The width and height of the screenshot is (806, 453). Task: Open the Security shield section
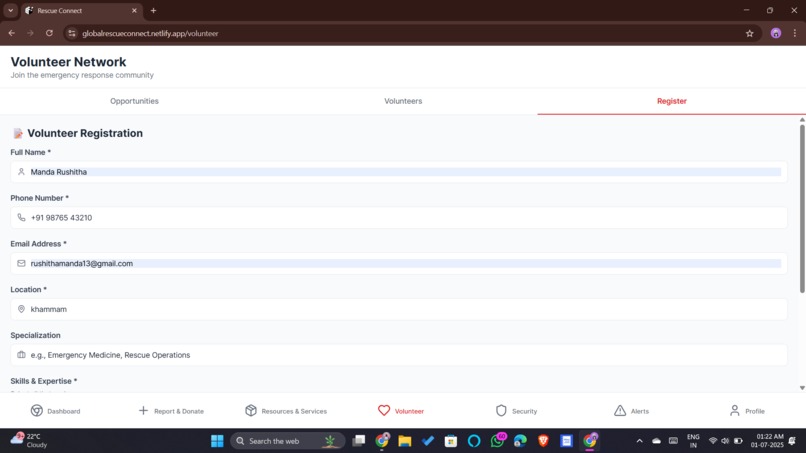516,411
